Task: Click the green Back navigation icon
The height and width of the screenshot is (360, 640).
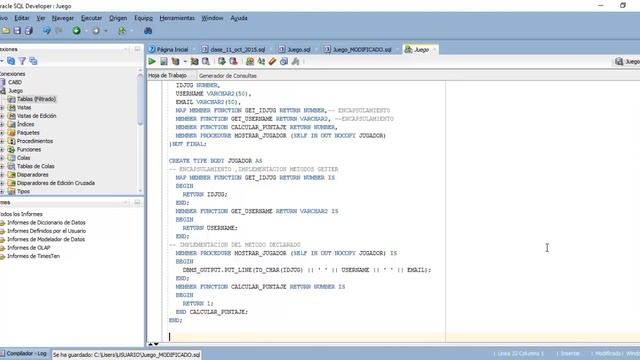Action: (76, 31)
